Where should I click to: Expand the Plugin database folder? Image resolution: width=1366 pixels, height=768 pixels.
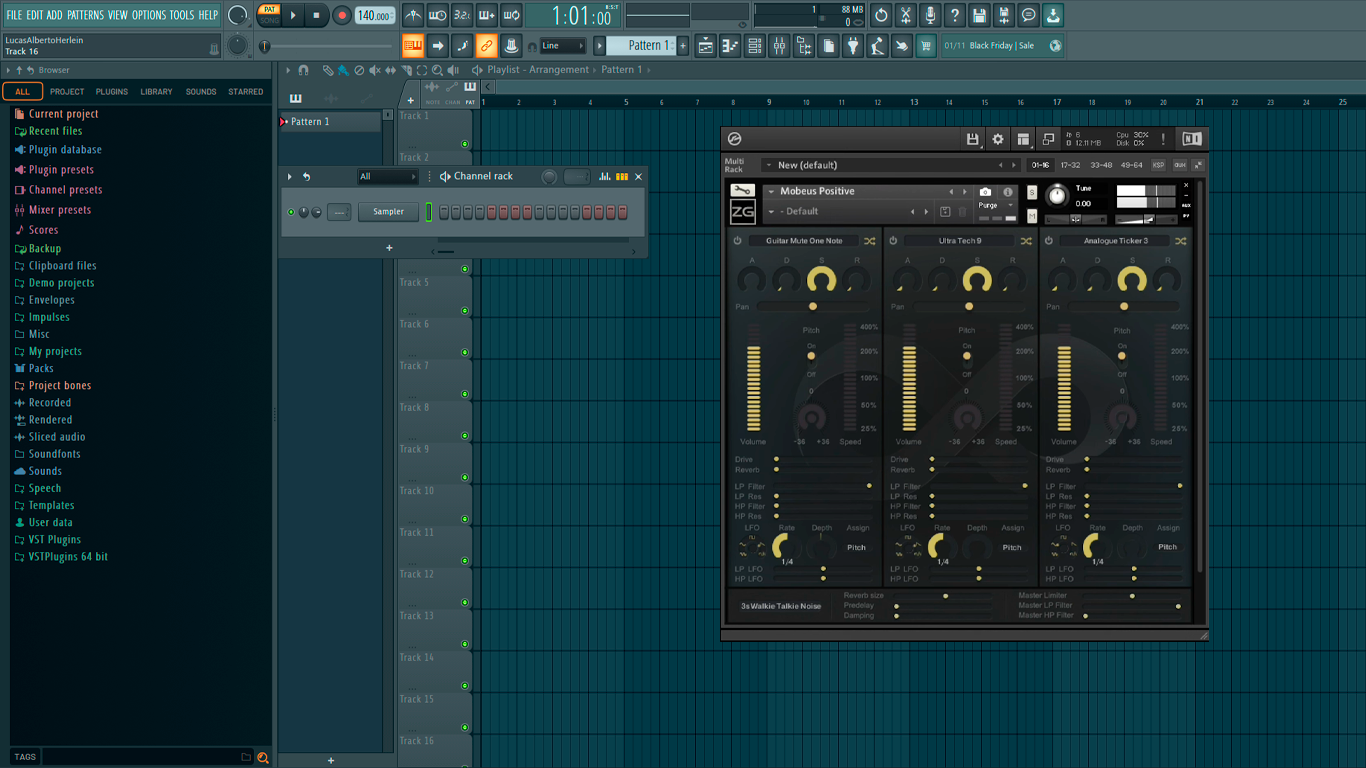(x=58, y=150)
